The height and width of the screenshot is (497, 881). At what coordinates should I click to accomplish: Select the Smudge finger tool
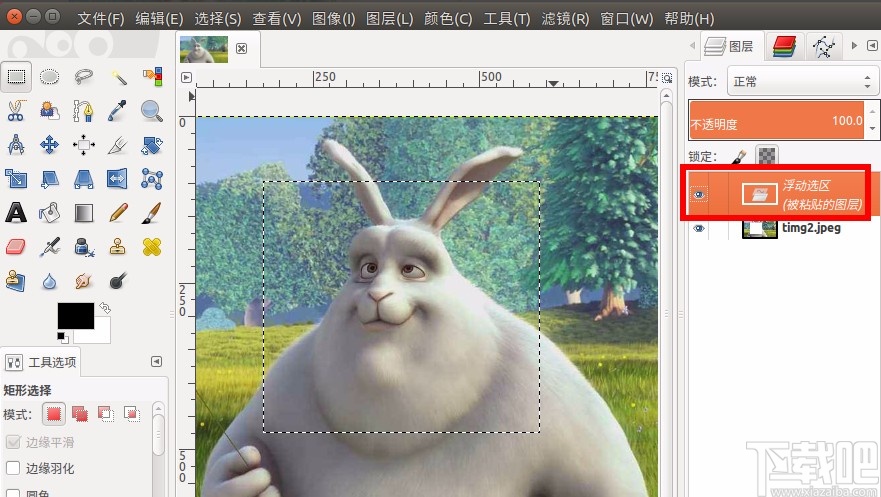point(84,281)
